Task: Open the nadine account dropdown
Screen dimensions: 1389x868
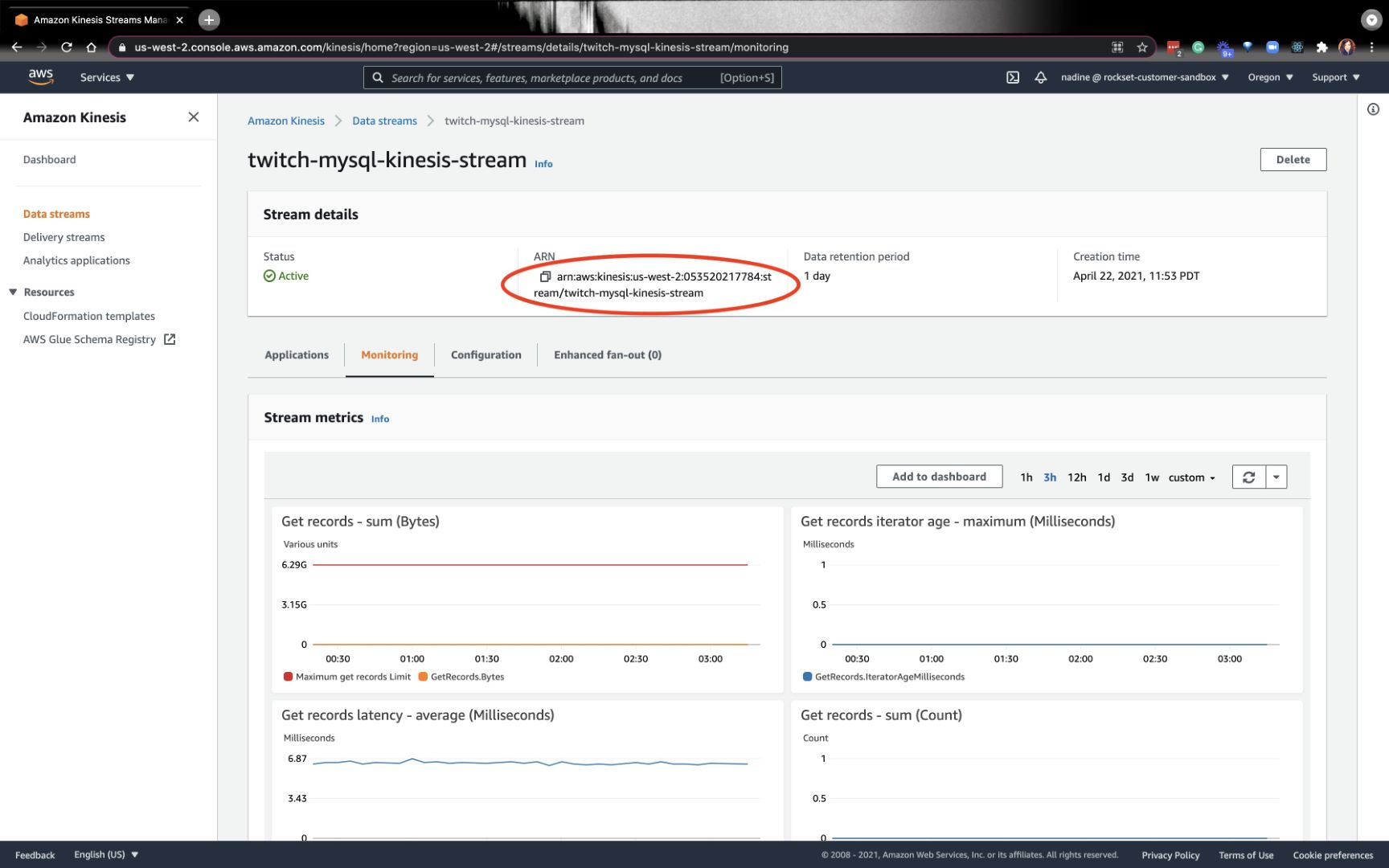Action: tap(1145, 77)
